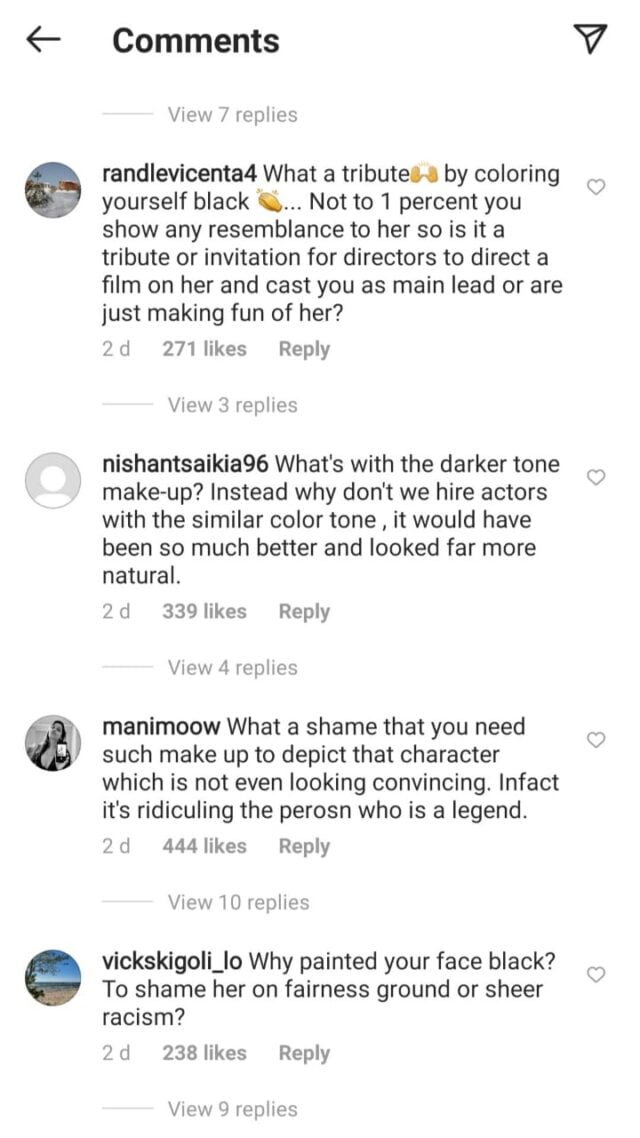Open the share/send paper plane icon

click(x=591, y=39)
